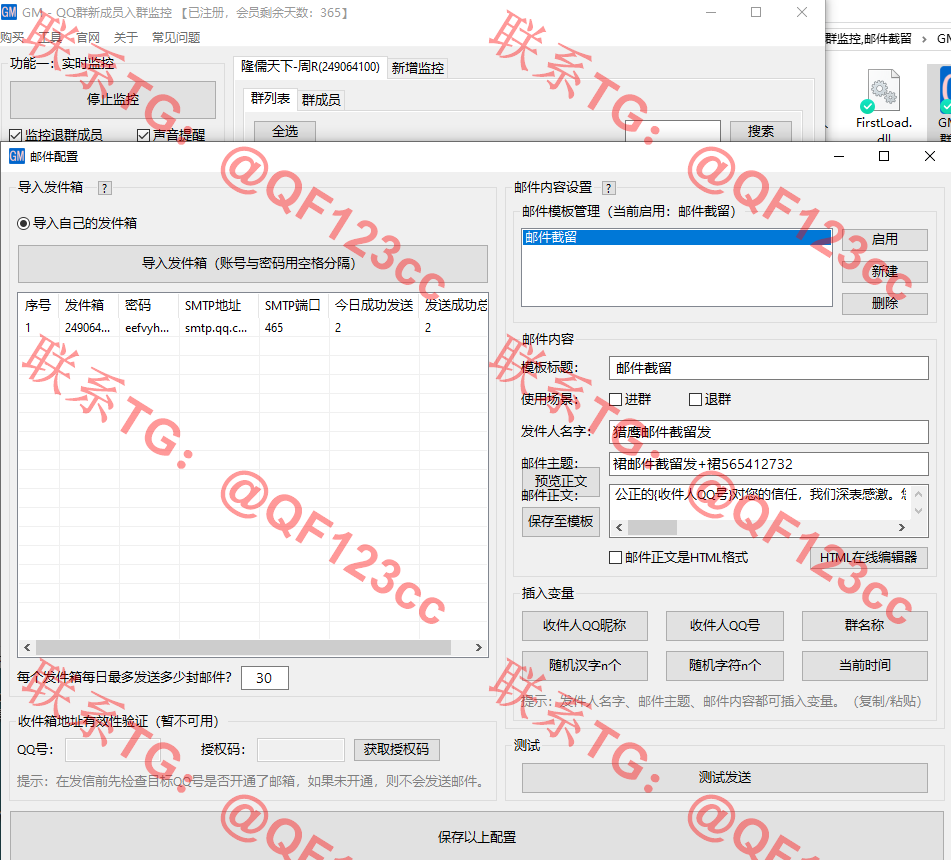Click 启用 to enable template
This screenshot has height=860, width=951.
pyautogui.click(x=884, y=240)
